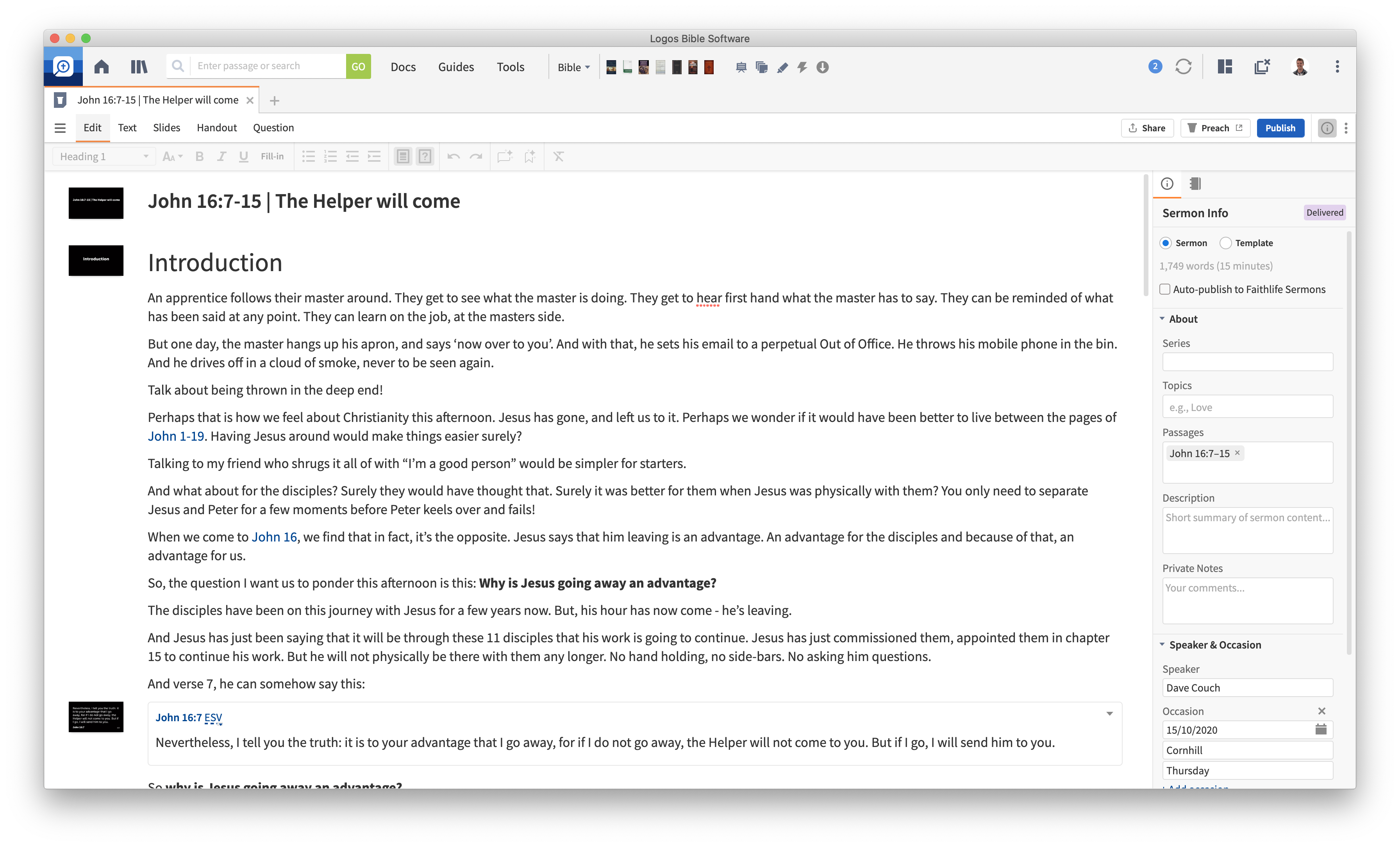Image resolution: width=1400 pixels, height=847 pixels.
Task: Switch to the Slides tab
Action: pyautogui.click(x=166, y=128)
